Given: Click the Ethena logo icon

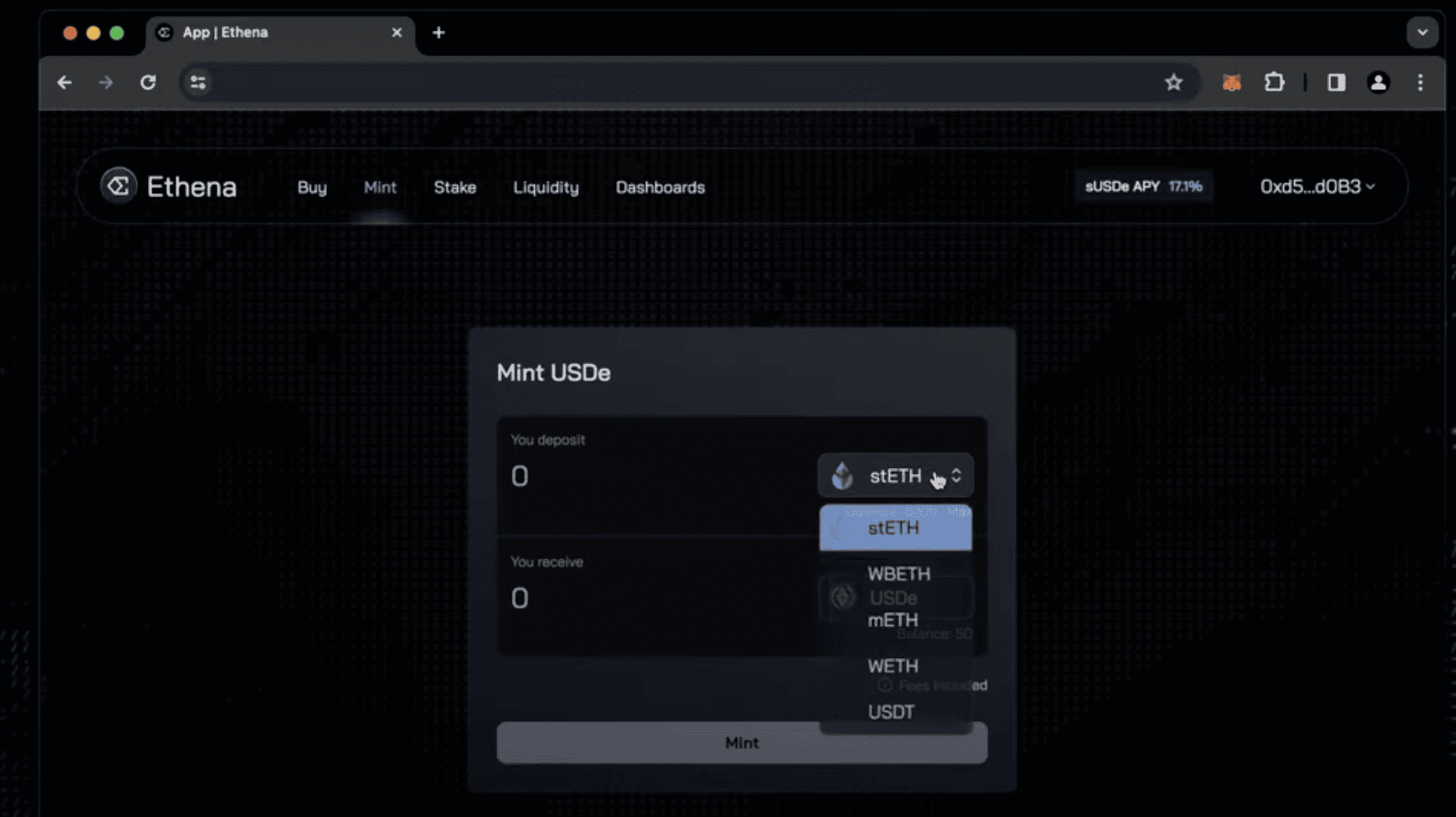Looking at the screenshot, I should (x=119, y=186).
